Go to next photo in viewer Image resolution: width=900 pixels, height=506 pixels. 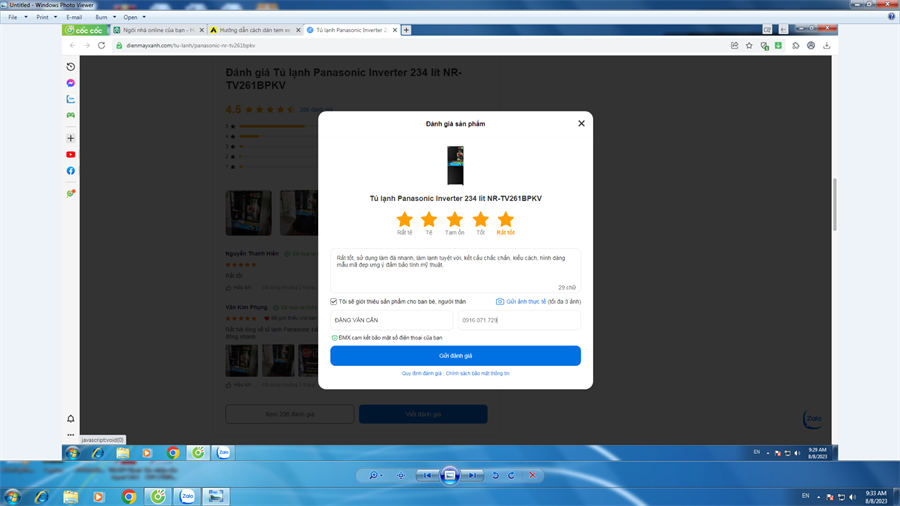[472, 475]
